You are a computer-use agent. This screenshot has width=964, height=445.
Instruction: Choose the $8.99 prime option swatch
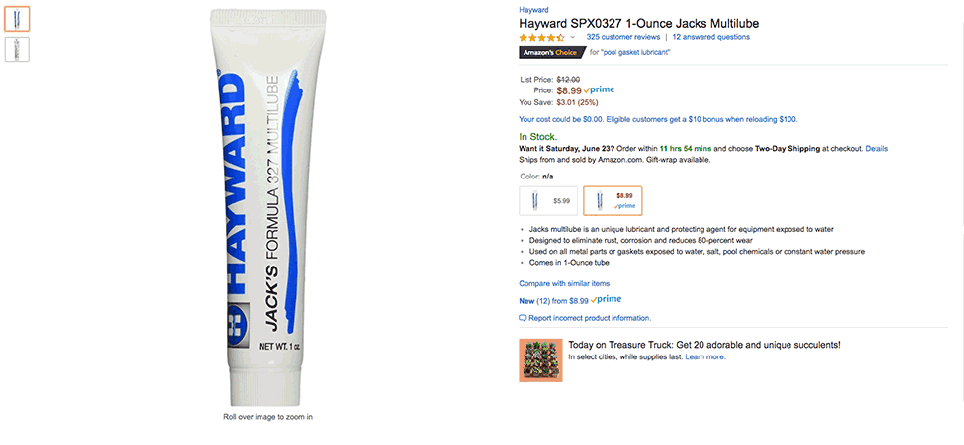tap(612, 200)
